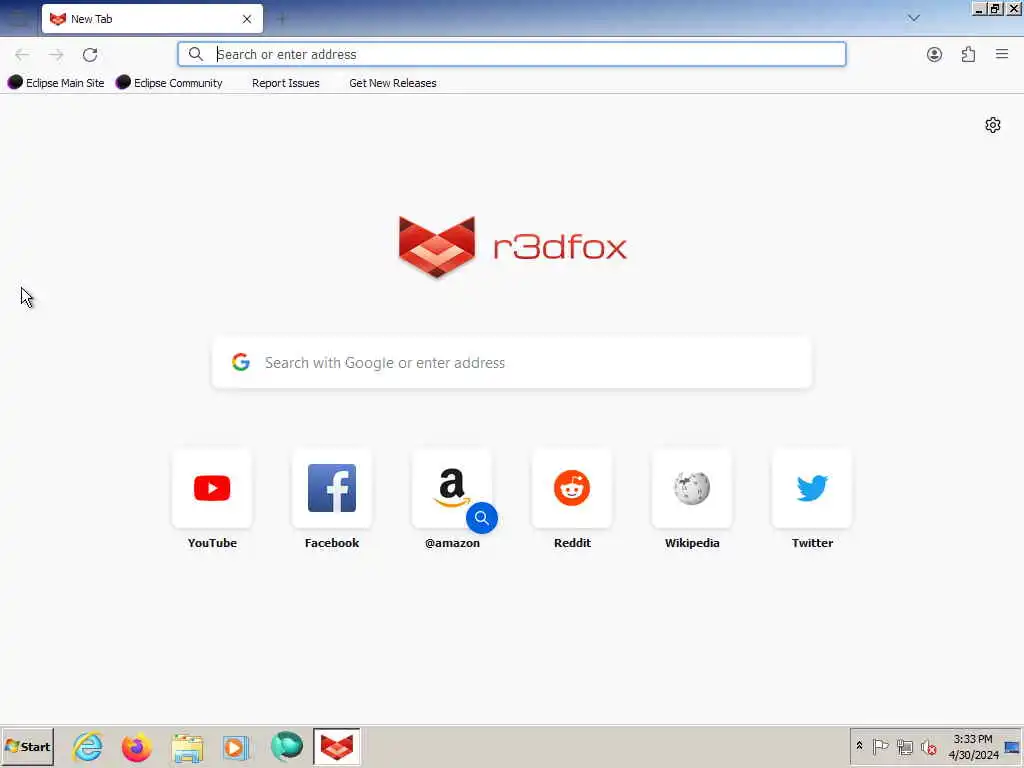Click the magnifier icon in address bar
Screen dimensions: 1024x768
coord(196,54)
